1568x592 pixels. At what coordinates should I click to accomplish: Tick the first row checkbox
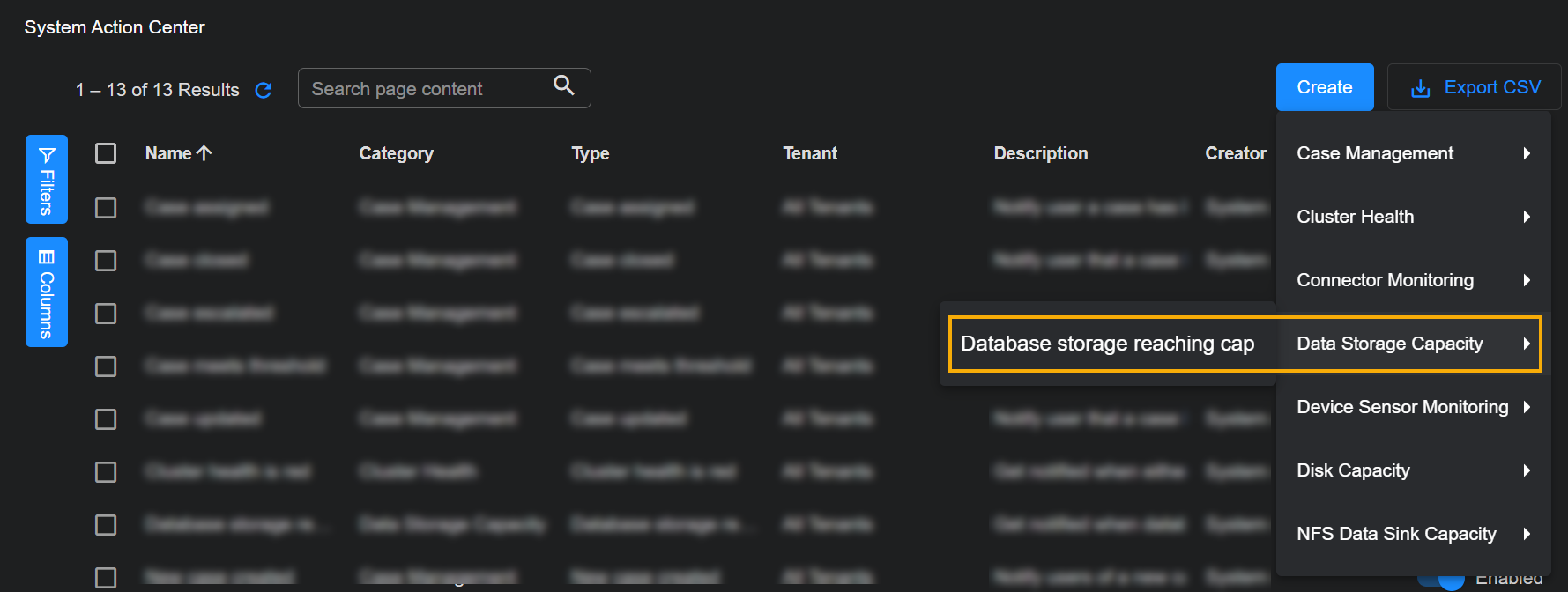click(x=106, y=208)
